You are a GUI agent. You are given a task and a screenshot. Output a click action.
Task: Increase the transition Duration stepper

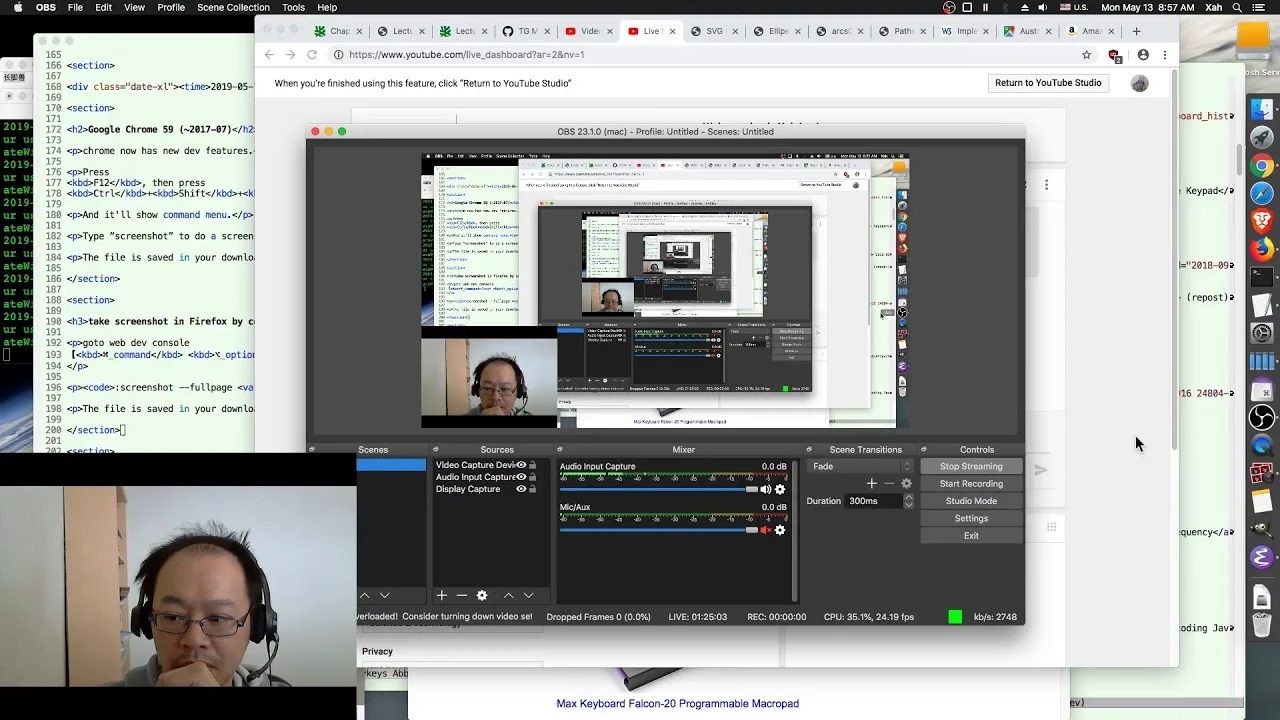[x=908, y=497]
